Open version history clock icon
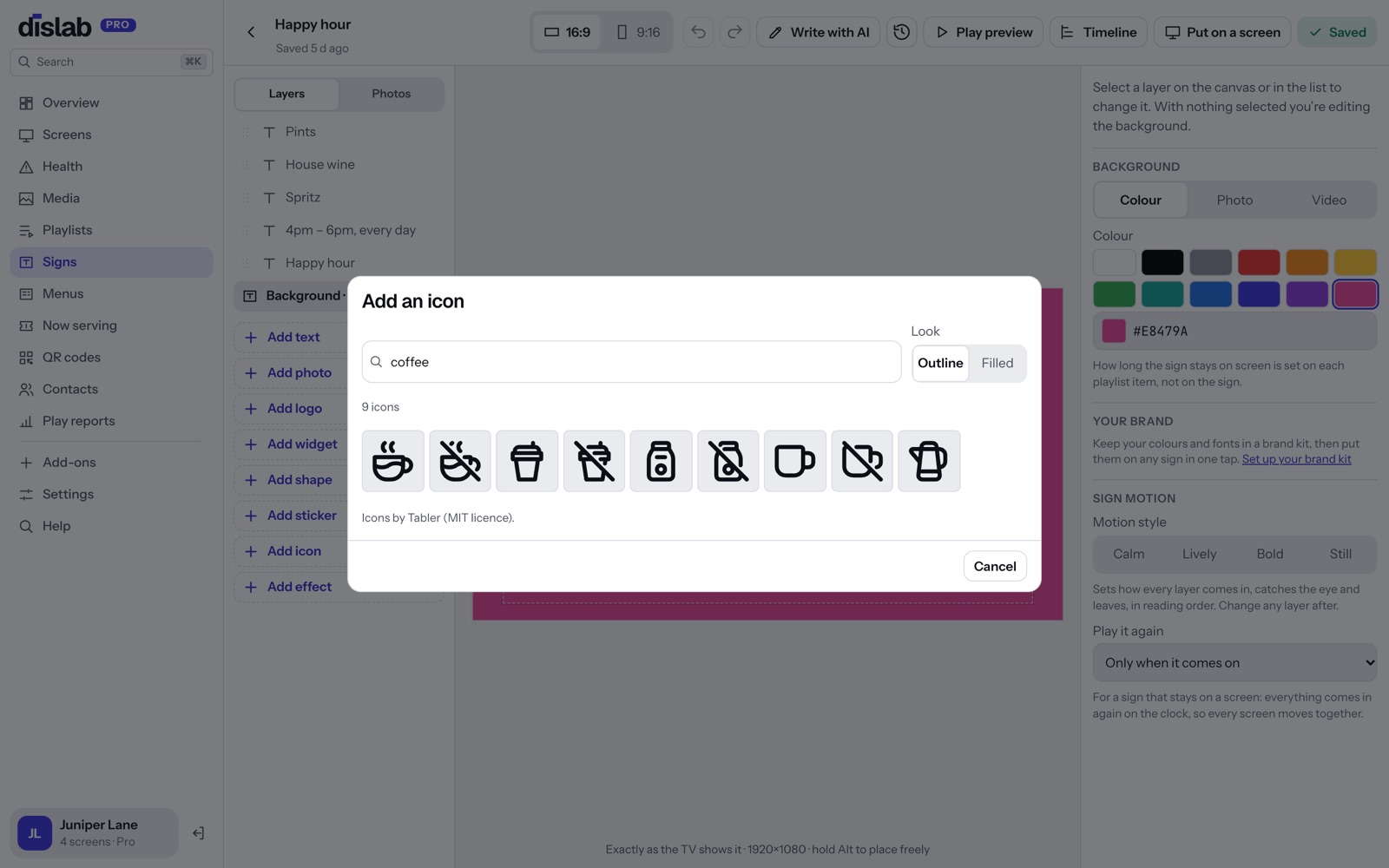1389x868 pixels. point(902,32)
